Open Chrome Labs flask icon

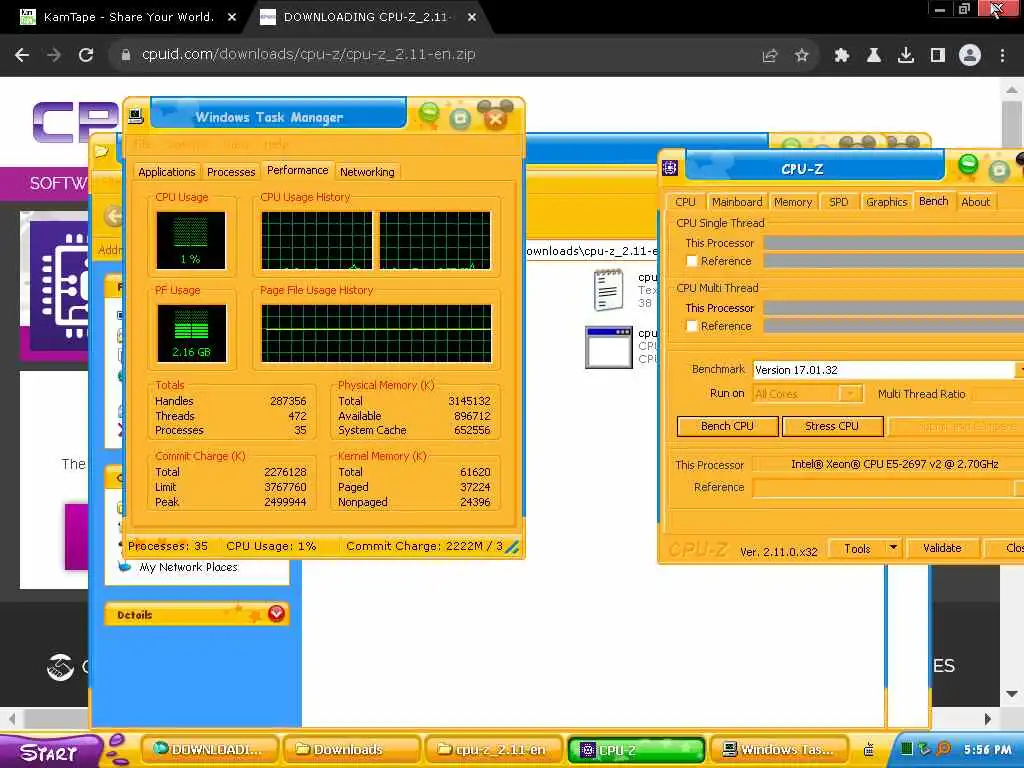click(x=874, y=56)
